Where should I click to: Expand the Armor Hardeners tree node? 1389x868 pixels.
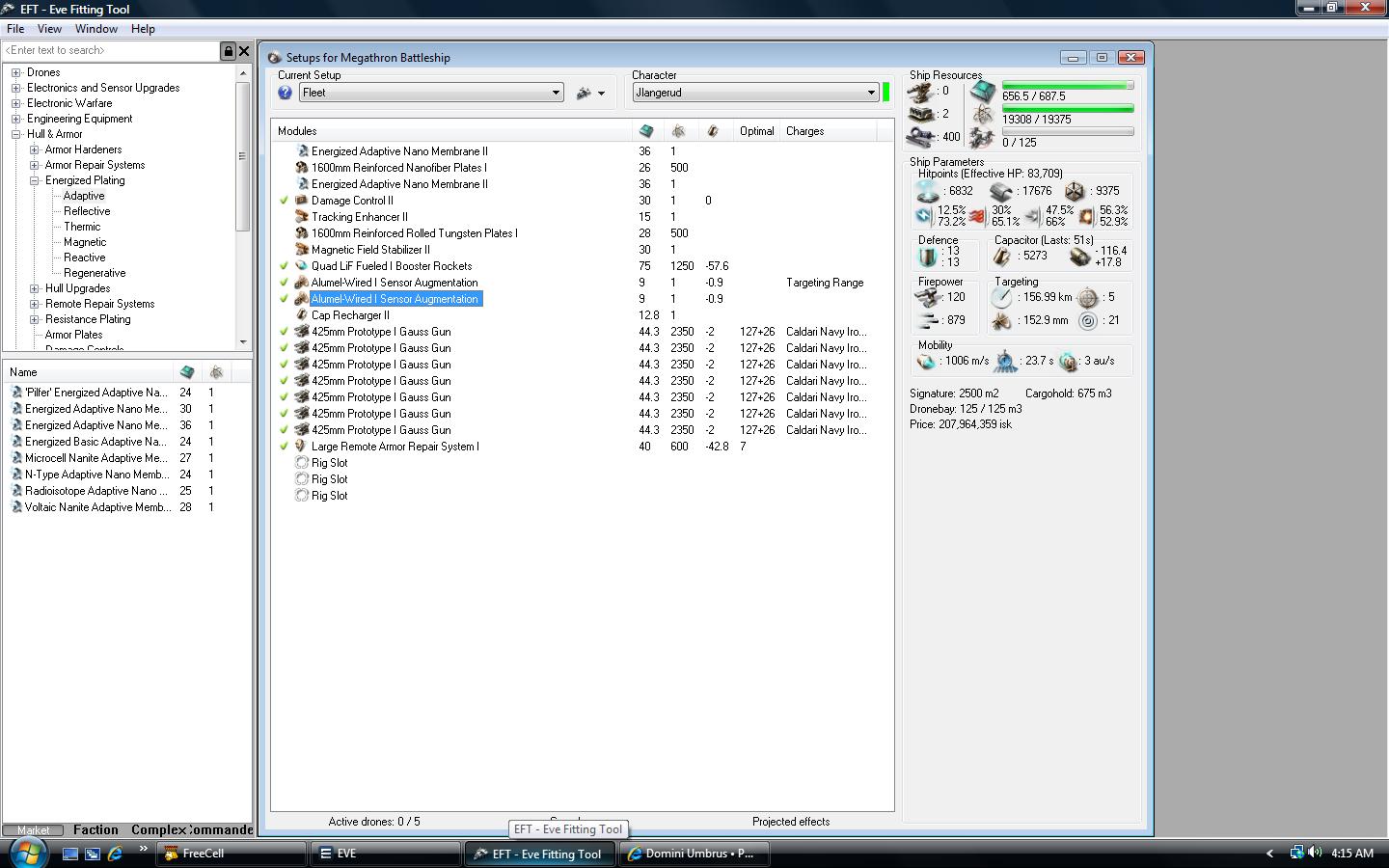[x=35, y=149]
